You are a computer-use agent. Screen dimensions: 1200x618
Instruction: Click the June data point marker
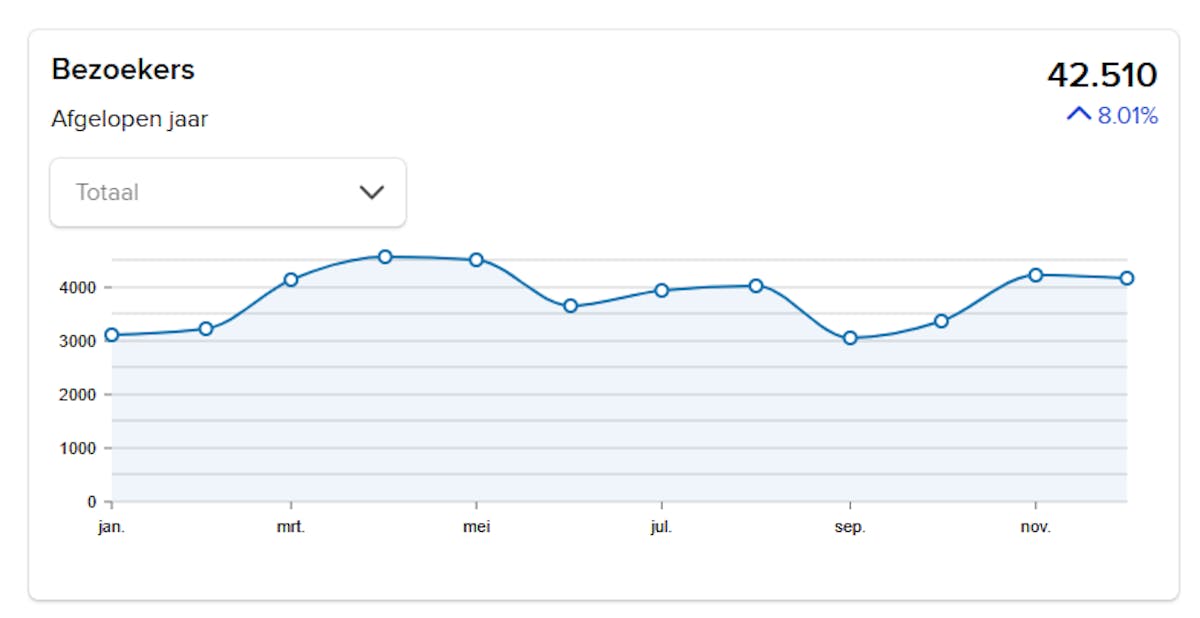570,306
